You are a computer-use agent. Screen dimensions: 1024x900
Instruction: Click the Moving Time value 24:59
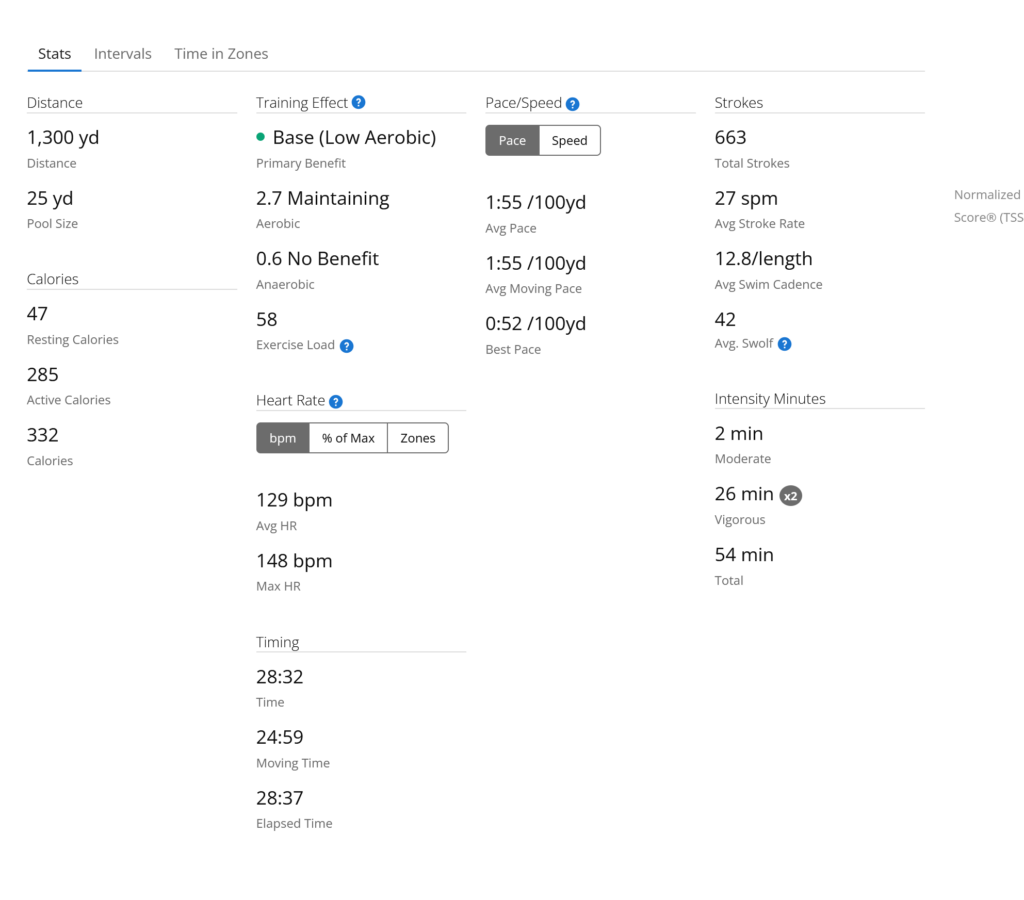click(280, 737)
